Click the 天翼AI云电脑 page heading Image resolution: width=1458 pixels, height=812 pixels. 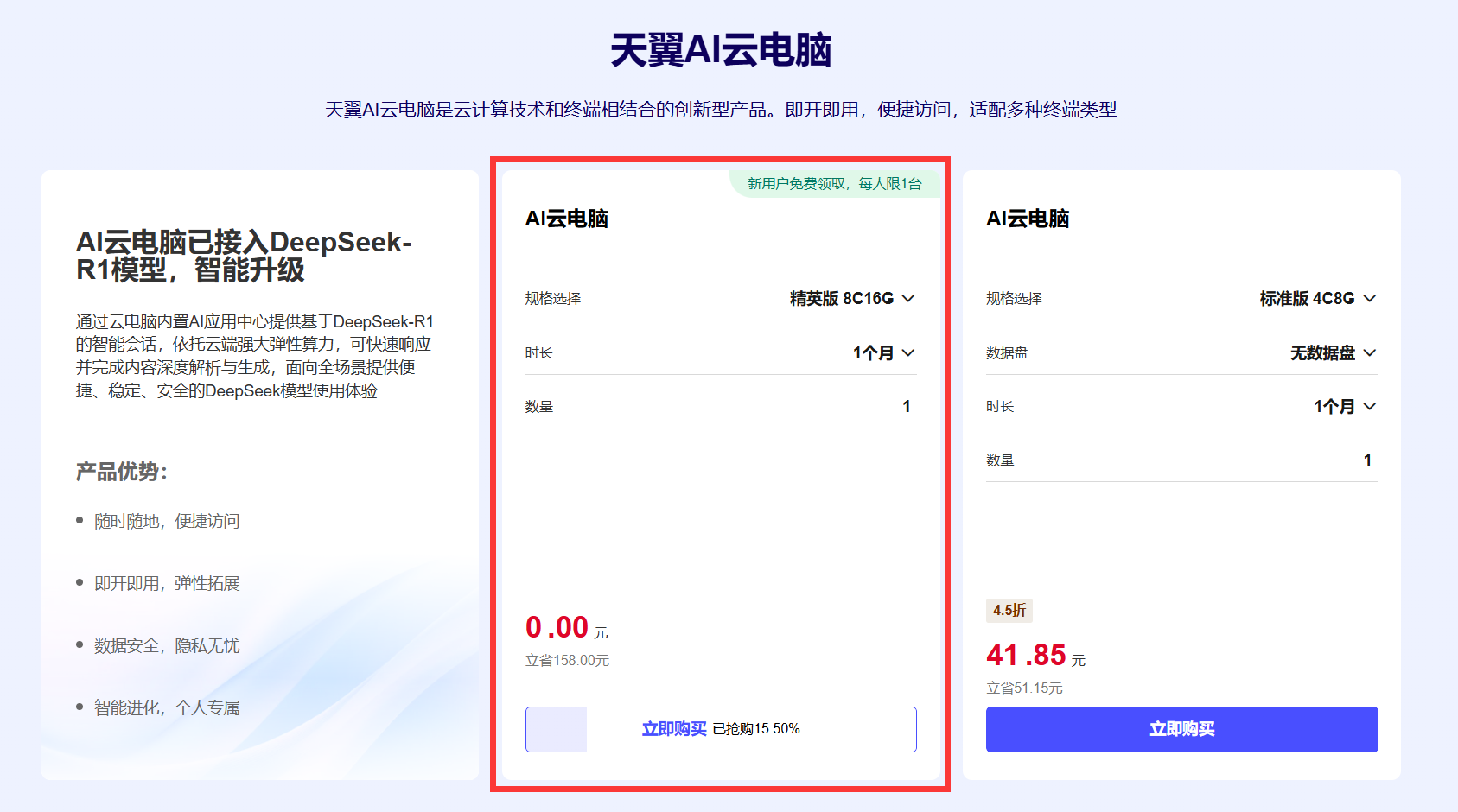point(721,50)
